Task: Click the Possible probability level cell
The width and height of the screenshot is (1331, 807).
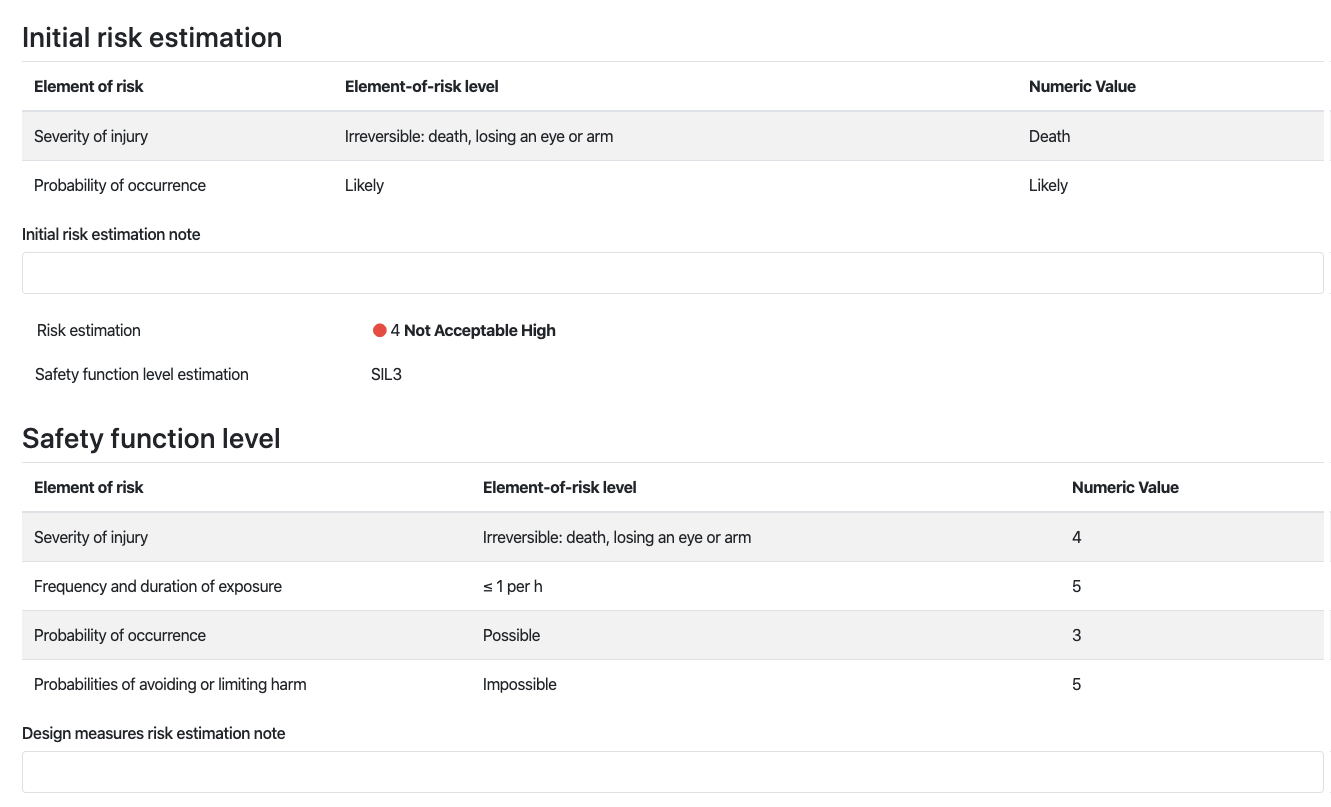Action: coord(511,636)
